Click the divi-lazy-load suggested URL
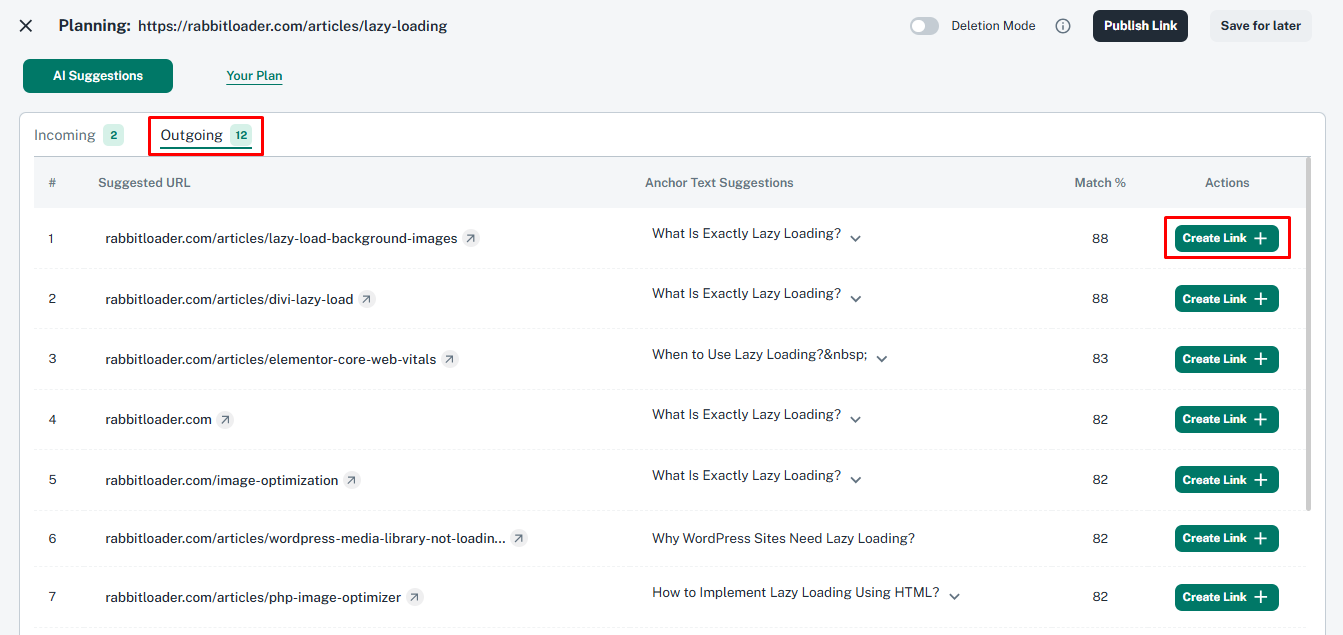The image size is (1343, 635). pos(229,299)
